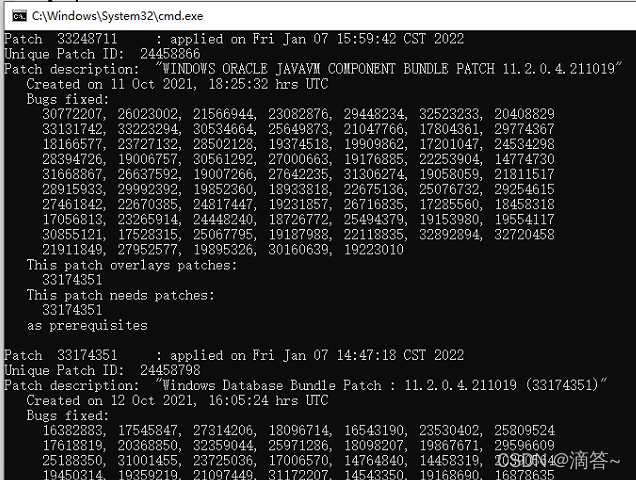
Task: Click bug number 30772207
Action: [x=73, y=114]
